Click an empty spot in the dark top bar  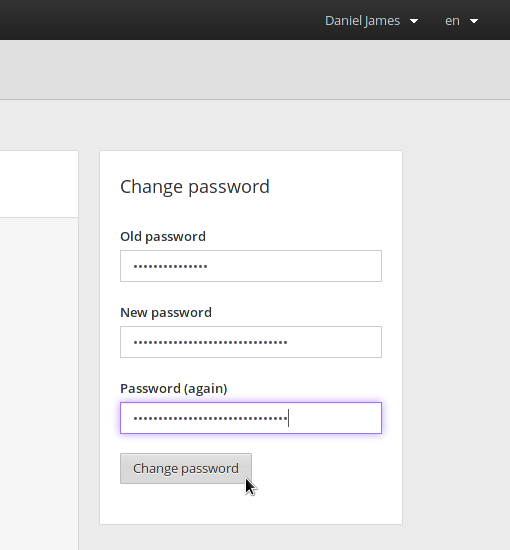(x=158, y=20)
